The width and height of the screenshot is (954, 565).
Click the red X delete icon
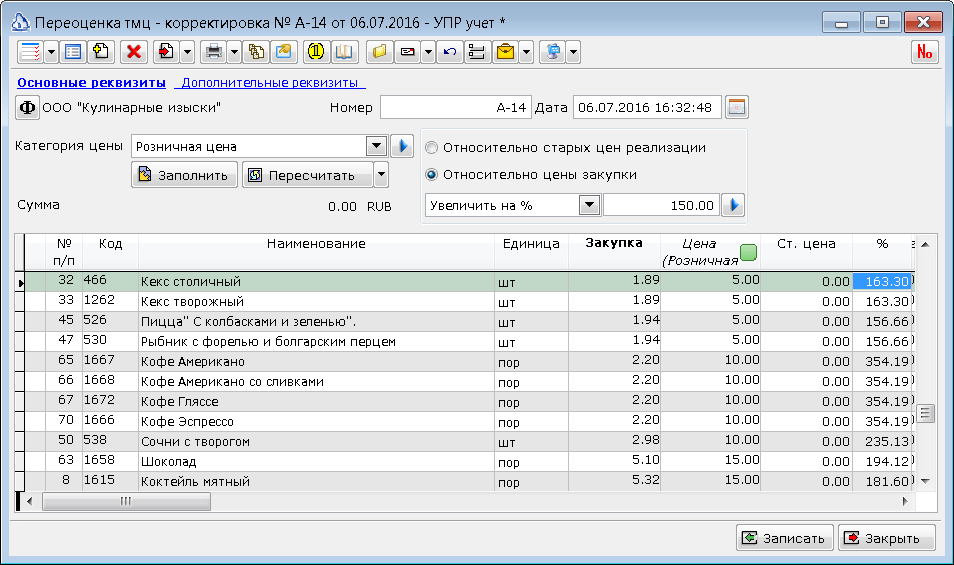pos(134,52)
